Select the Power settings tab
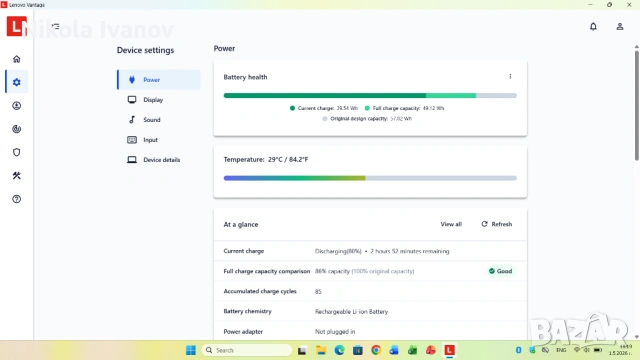 point(159,80)
